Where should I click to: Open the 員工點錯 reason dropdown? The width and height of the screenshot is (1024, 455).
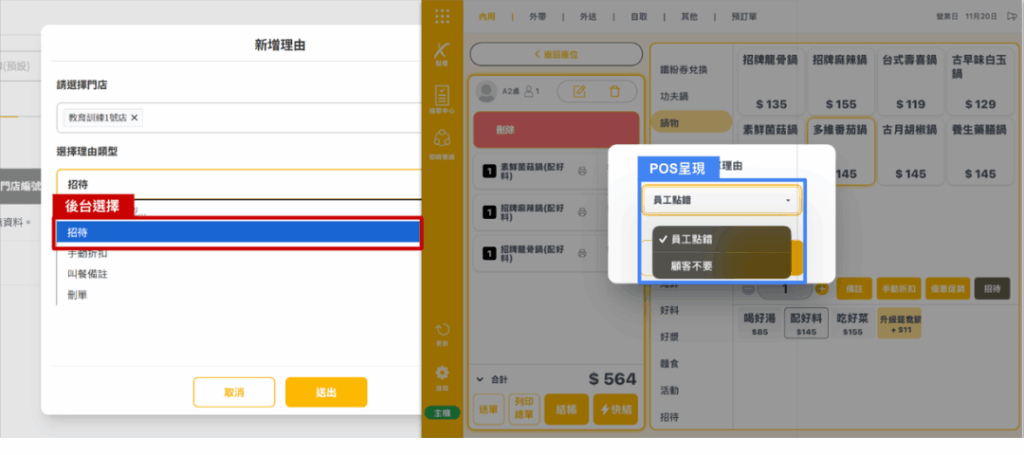coord(720,201)
